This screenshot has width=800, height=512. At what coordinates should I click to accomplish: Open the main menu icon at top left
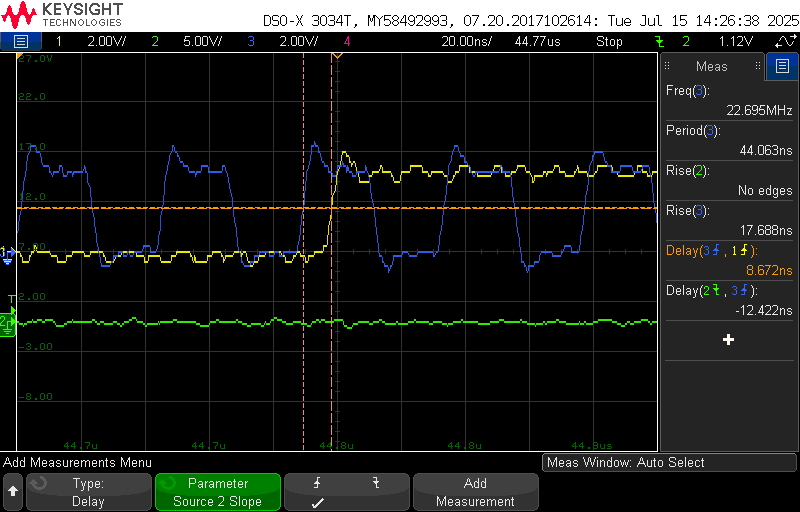tap(20, 41)
